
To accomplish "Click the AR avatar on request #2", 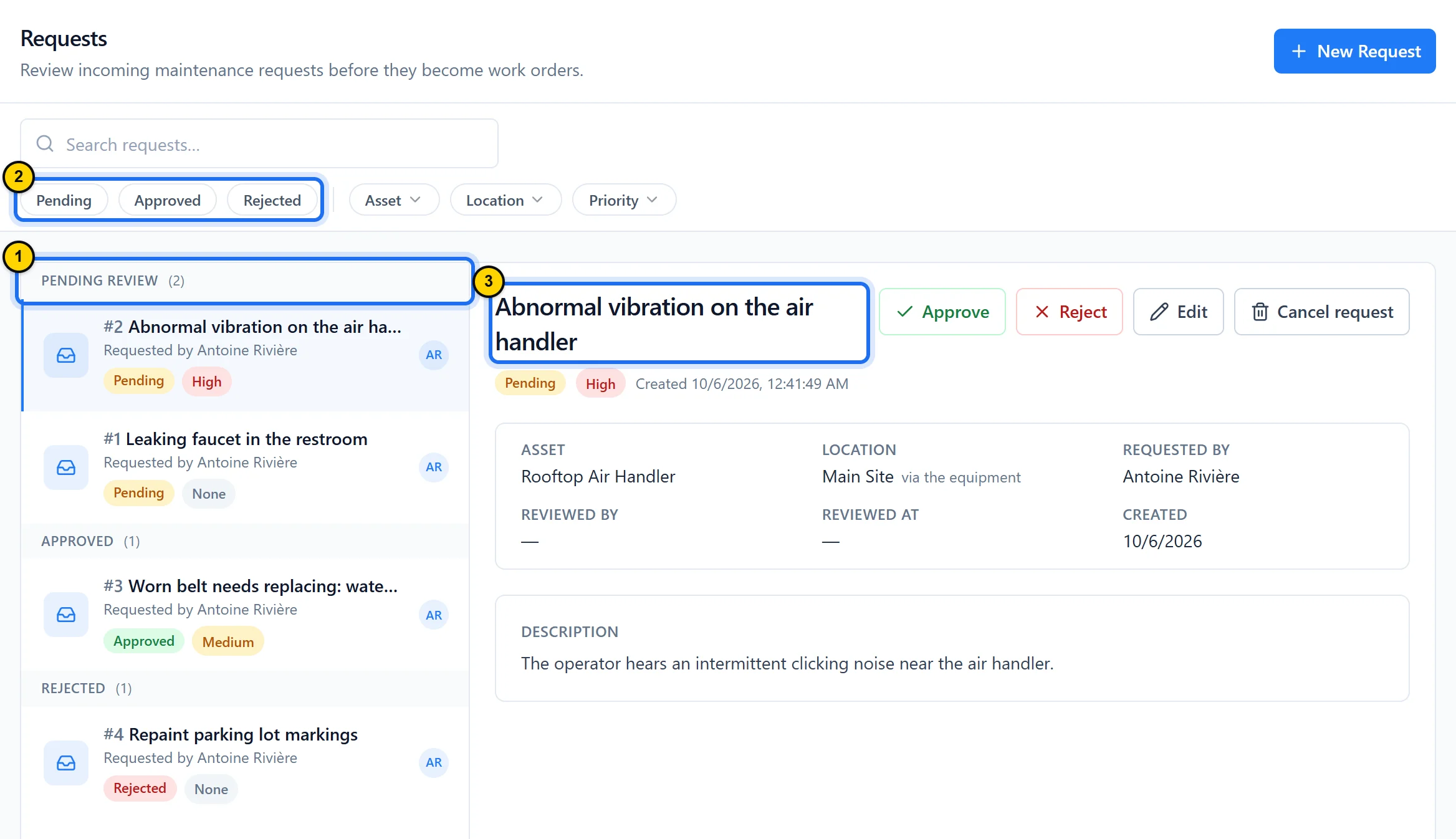I will pyautogui.click(x=434, y=355).
